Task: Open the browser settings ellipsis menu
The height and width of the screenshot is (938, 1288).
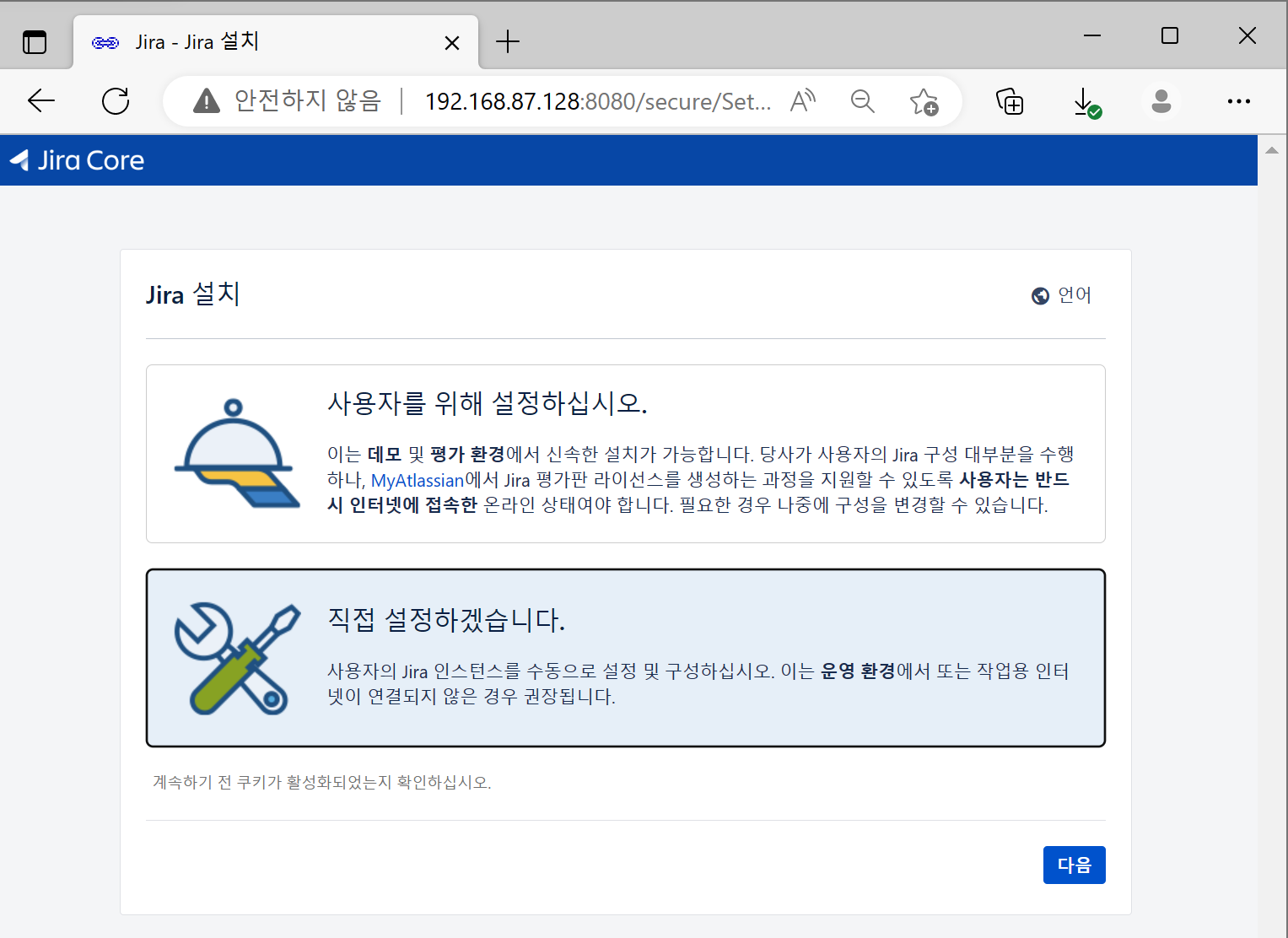Action: (1239, 101)
